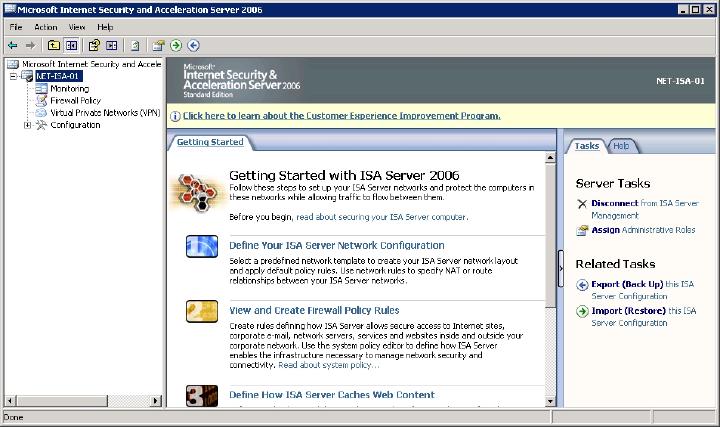Click the ISA Server honeycomb graphic icon
The height and width of the screenshot is (427, 720).
click(197, 192)
